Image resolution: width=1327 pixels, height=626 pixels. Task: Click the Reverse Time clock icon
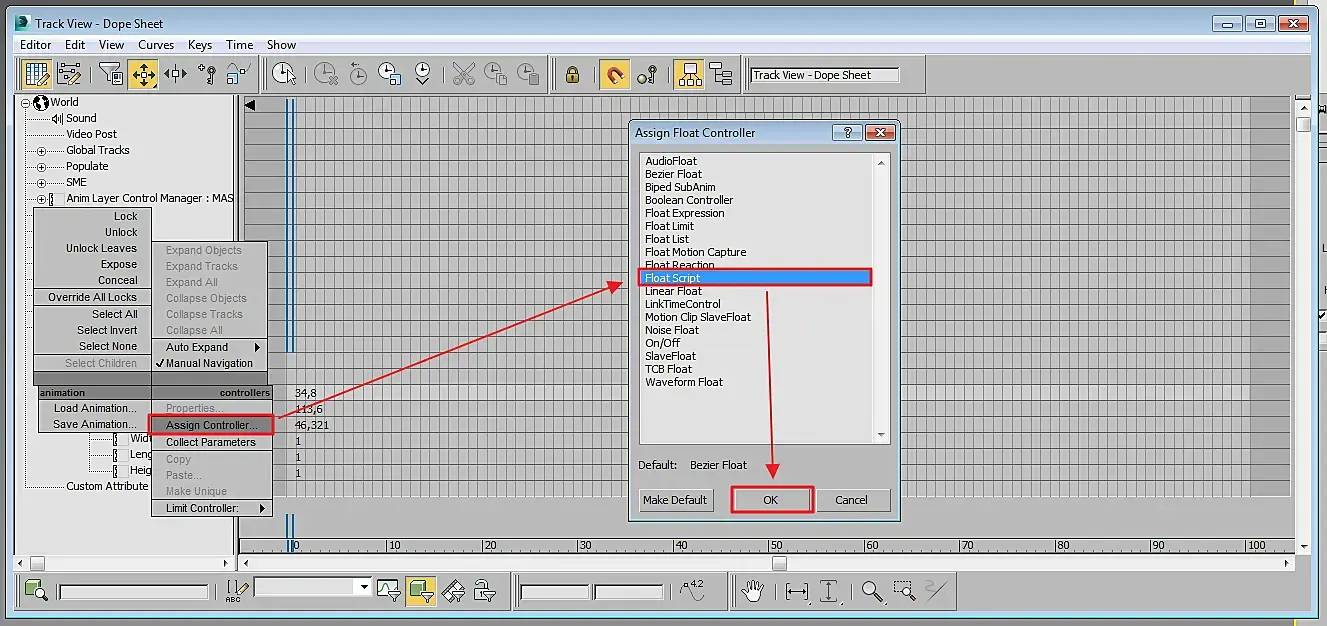[x=358, y=74]
